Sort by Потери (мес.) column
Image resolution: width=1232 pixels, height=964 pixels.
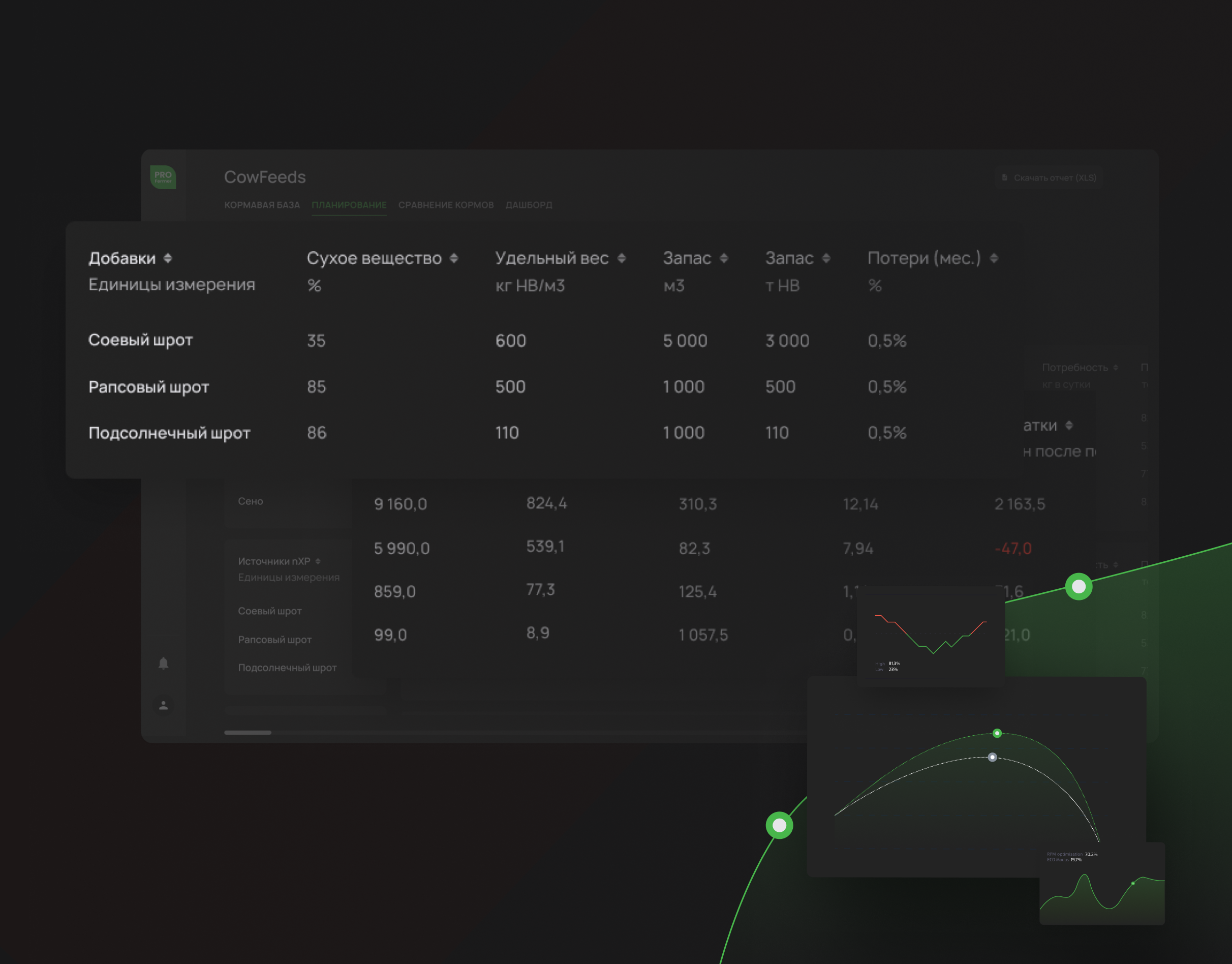click(994, 258)
